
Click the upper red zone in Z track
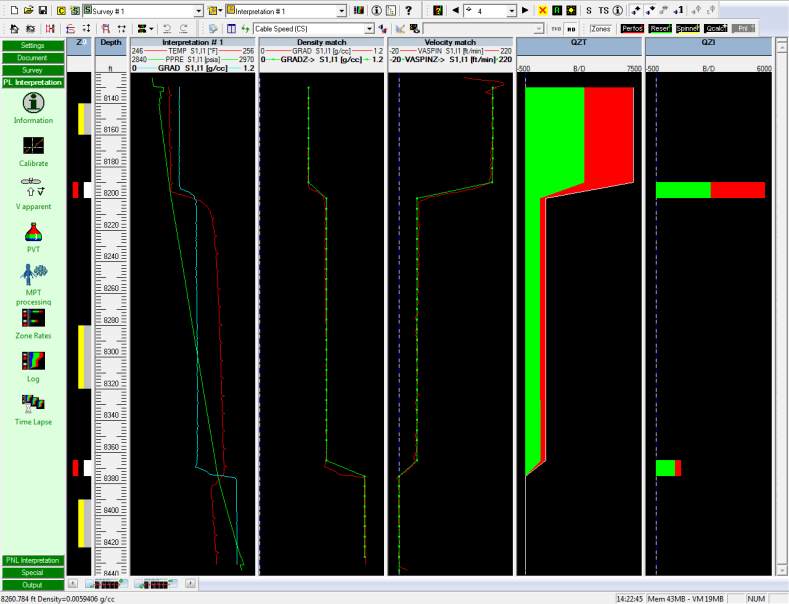(75, 190)
